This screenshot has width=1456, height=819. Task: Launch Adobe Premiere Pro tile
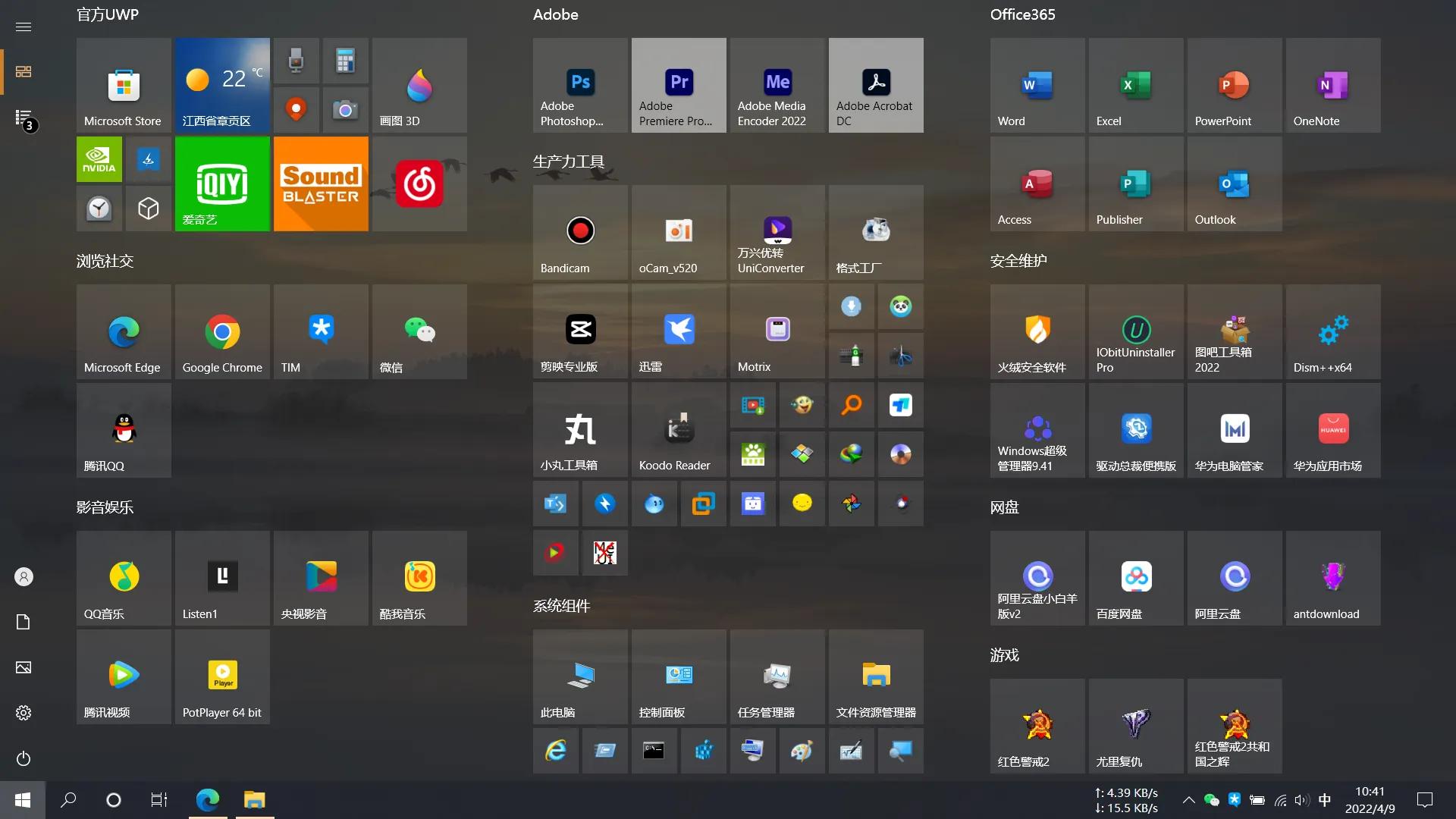[679, 85]
